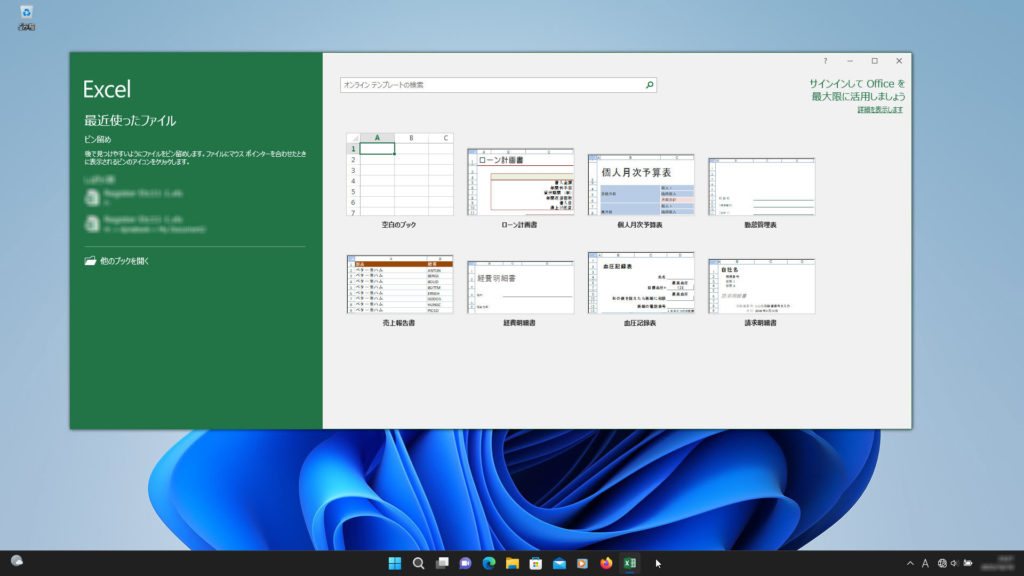This screenshot has width=1024, height=576.
Task: Select the 空白のブック template
Action: click(399, 174)
